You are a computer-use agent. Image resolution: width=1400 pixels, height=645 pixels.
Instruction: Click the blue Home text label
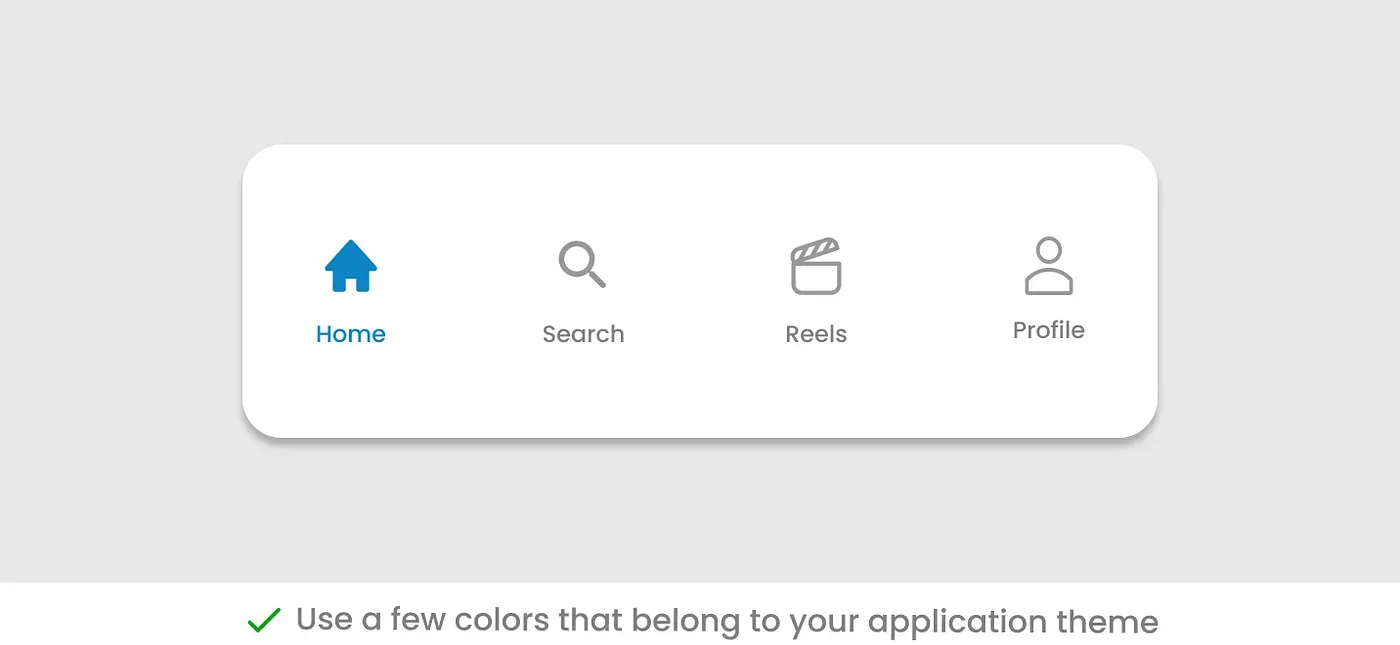(x=351, y=334)
